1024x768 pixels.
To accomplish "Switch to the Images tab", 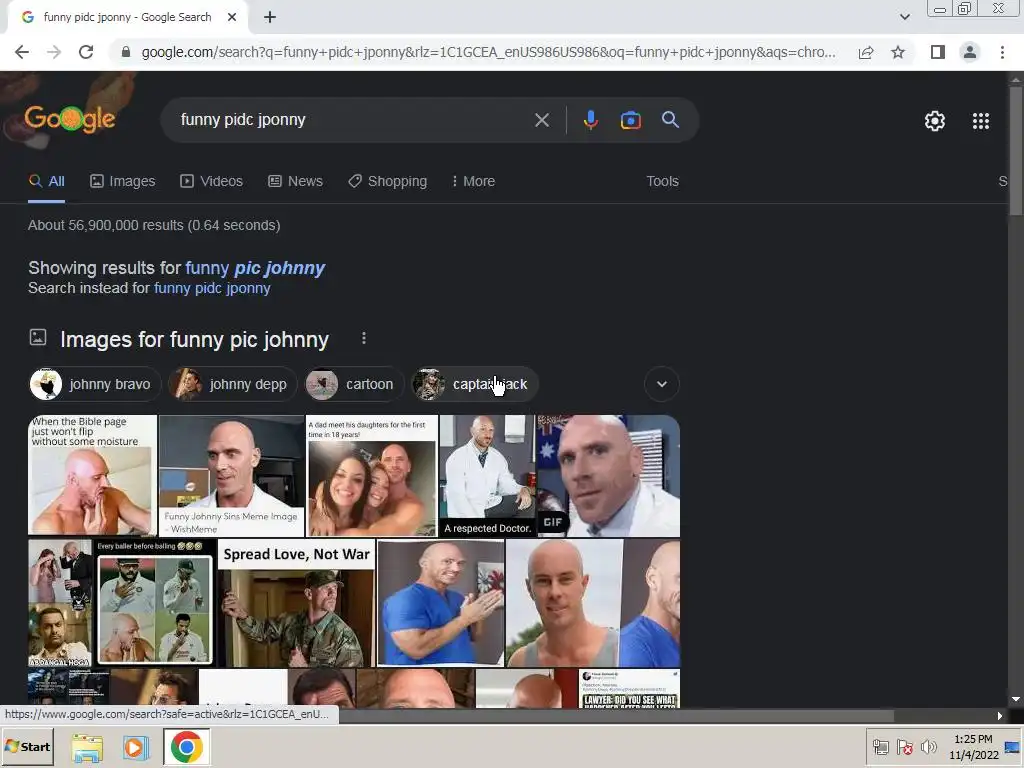I will [123, 182].
